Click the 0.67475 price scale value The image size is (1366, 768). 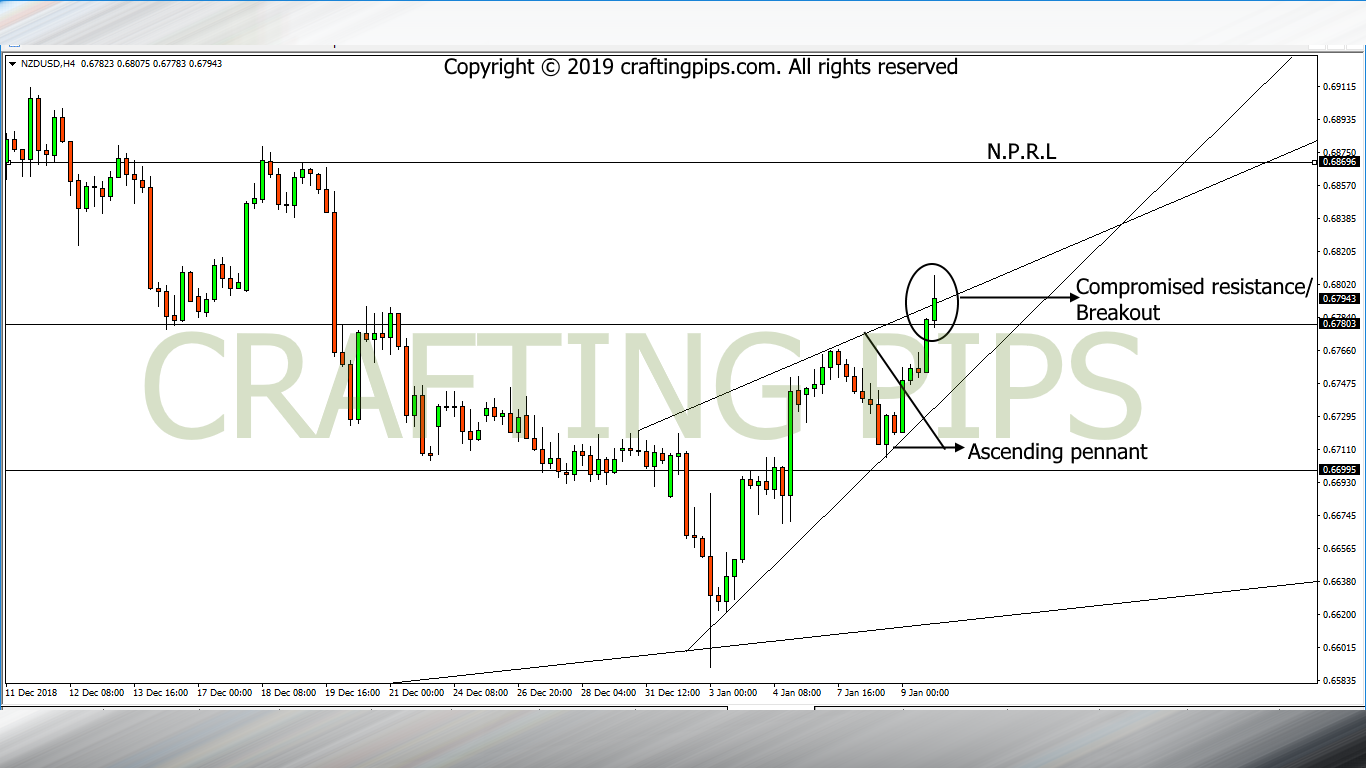(1338, 383)
